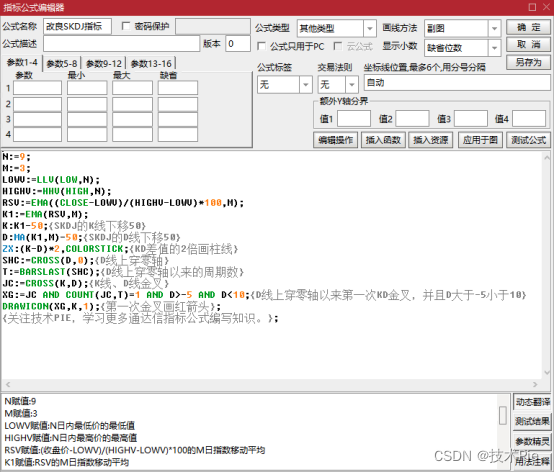Click the code line 'JC:=CROSS(K,D)'
This screenshot has height=473, width=554.
(86, 283)
